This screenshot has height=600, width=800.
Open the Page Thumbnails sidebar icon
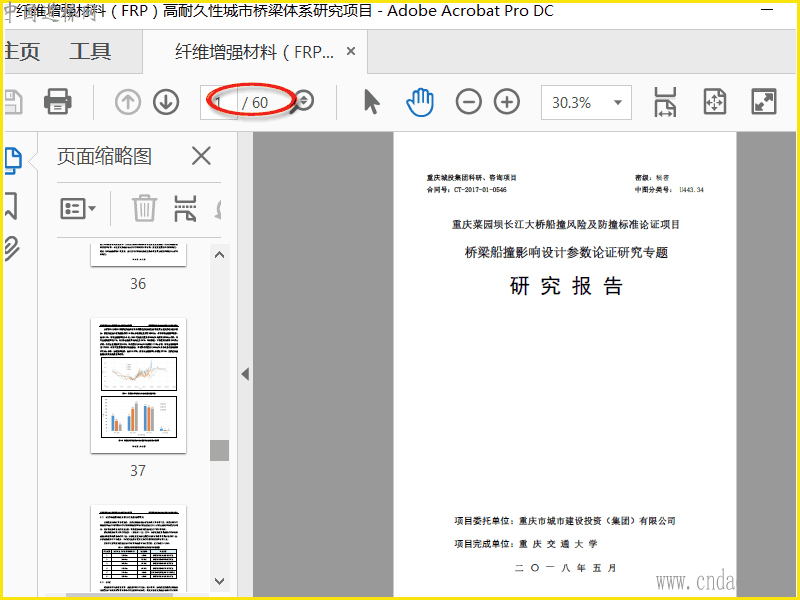click(13, 160)
